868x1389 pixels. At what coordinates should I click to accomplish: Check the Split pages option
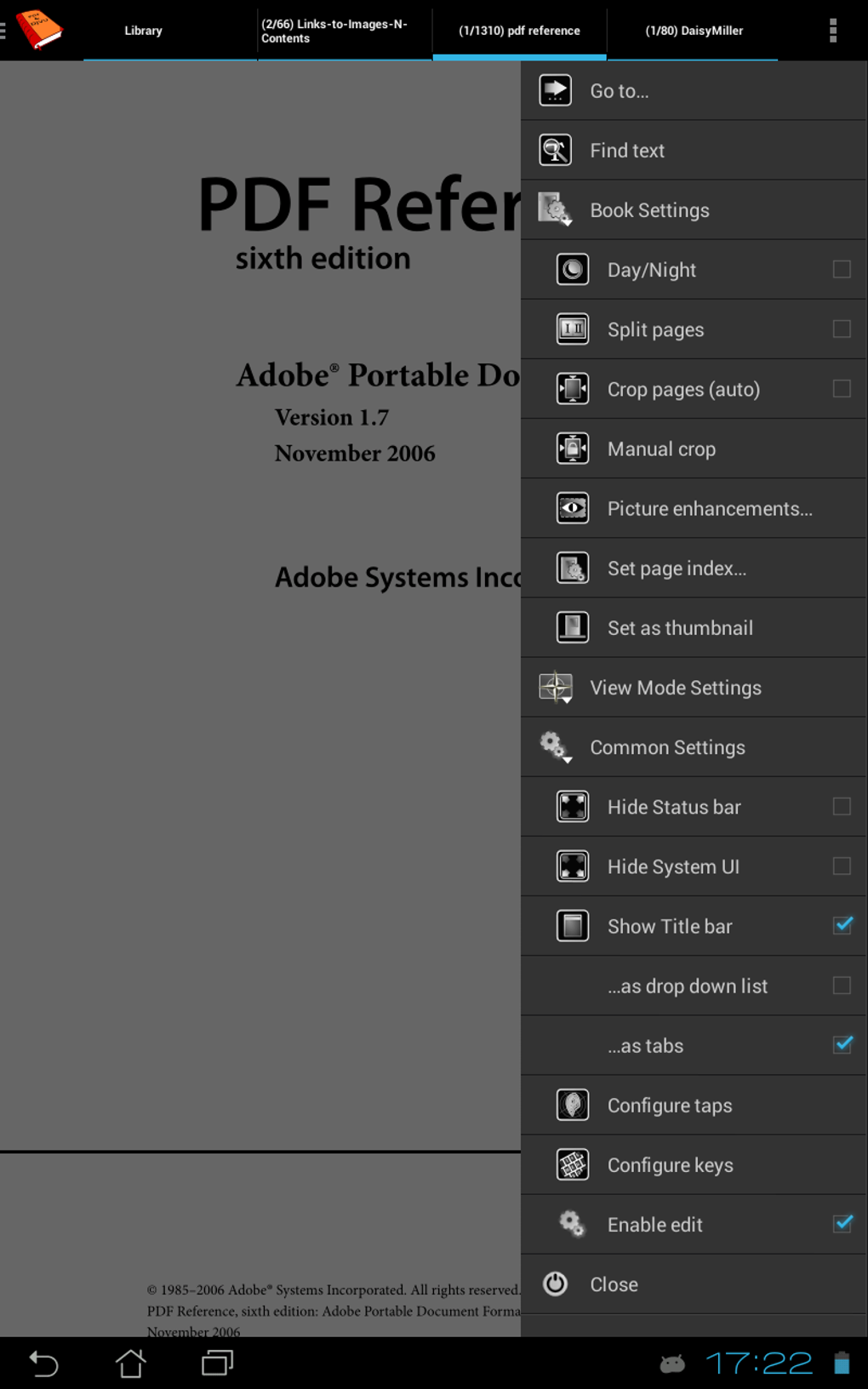(x=842, y=329)
